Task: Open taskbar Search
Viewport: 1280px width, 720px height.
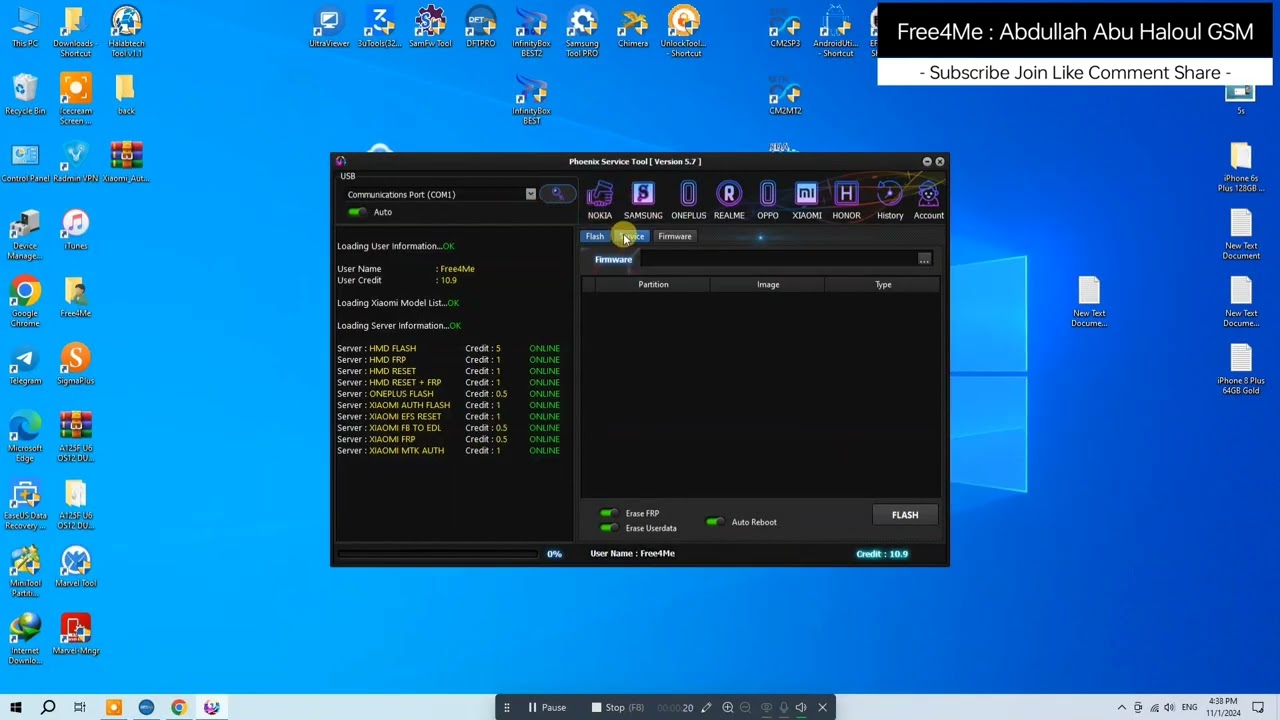Action: tap(47, 708)
